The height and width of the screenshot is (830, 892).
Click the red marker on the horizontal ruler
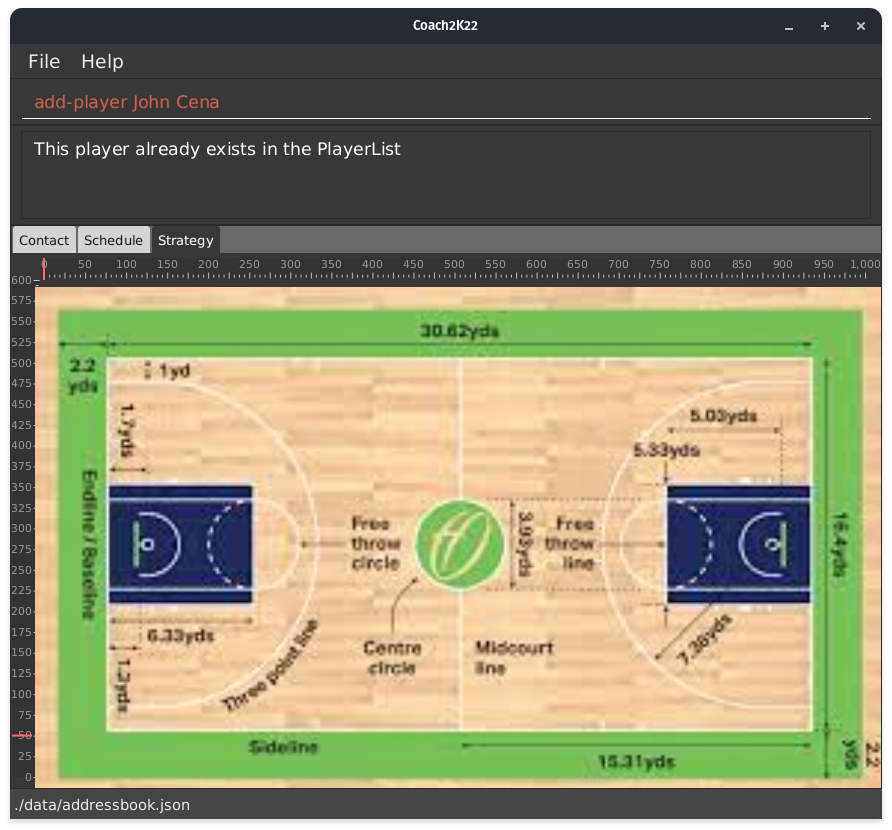pos(44,269)
